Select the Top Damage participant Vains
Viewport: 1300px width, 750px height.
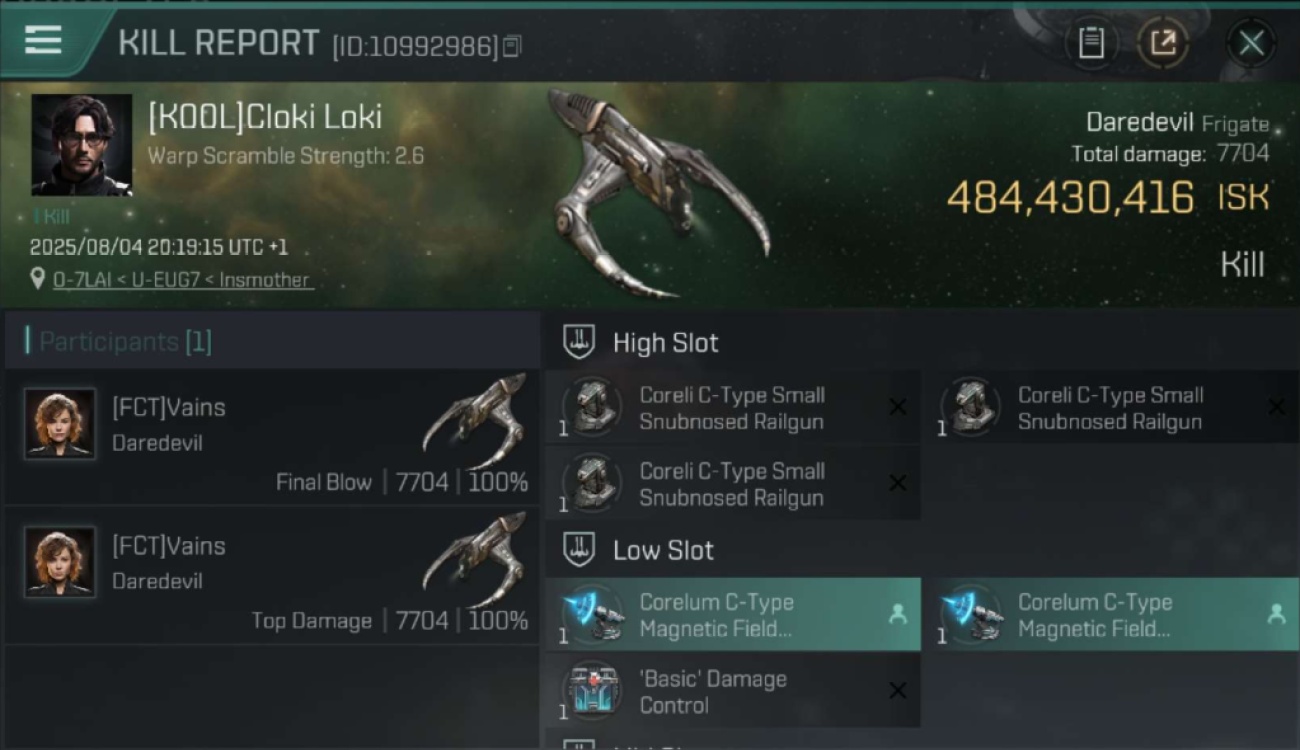click(x=272, y=576)
